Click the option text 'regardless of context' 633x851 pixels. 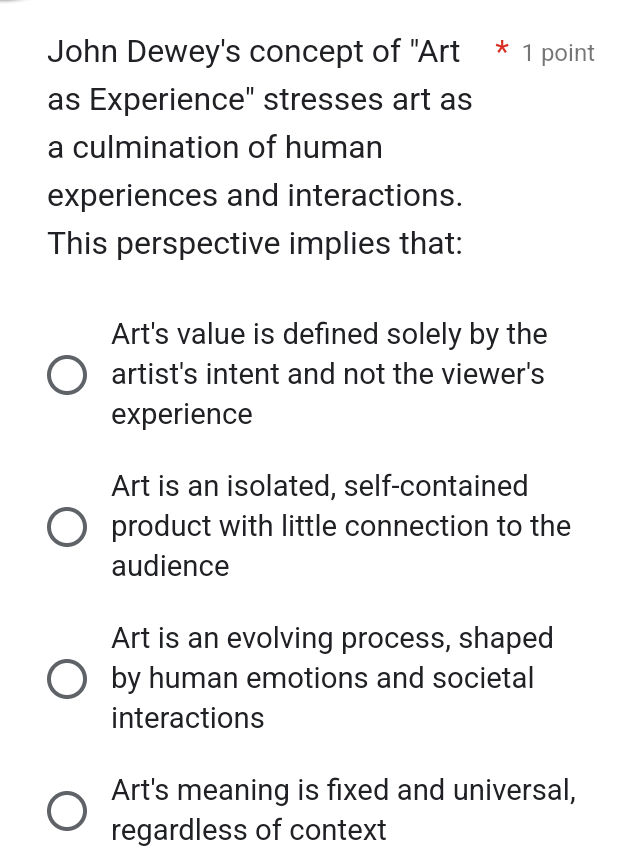click(247, 830)
